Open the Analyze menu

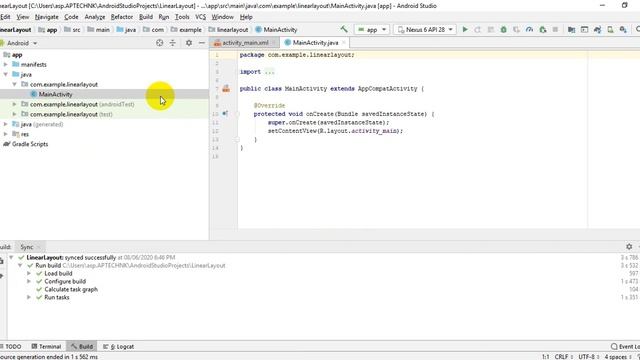[x=95, y=17]
